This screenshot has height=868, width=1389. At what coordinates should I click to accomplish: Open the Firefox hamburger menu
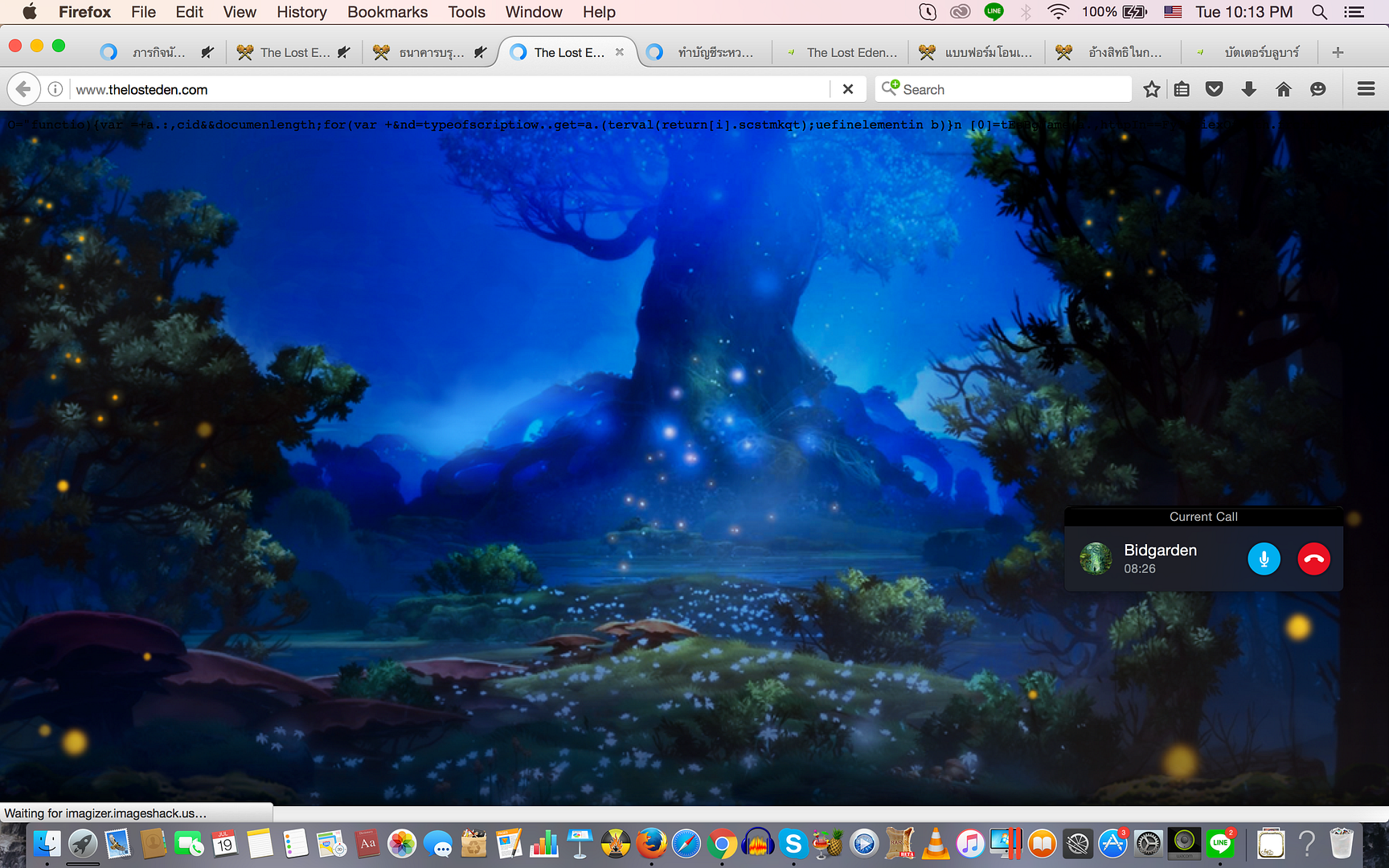[x=1366, y=89]
